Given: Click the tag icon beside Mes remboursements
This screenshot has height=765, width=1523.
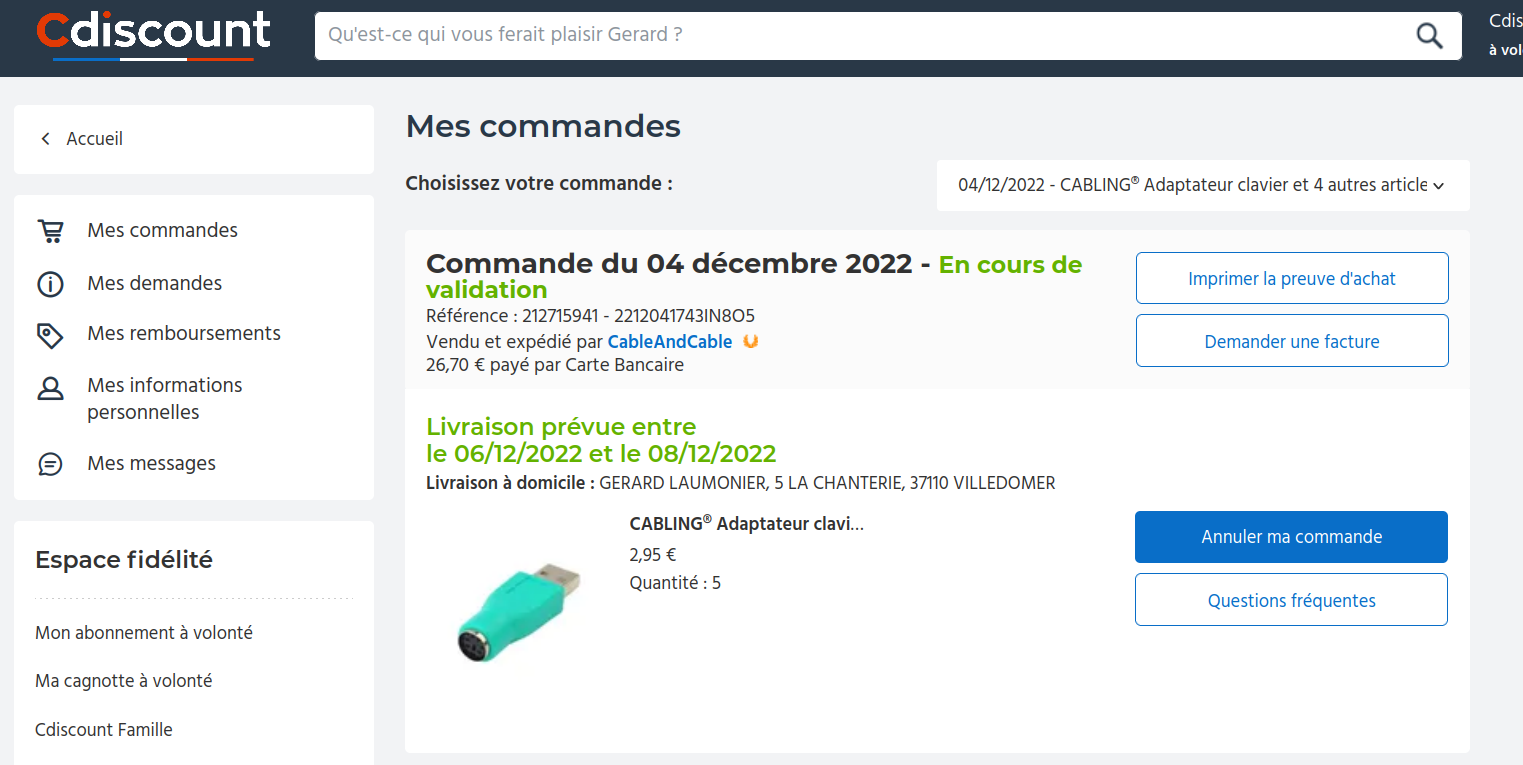Looking at the screenshot, I should 50,335.
